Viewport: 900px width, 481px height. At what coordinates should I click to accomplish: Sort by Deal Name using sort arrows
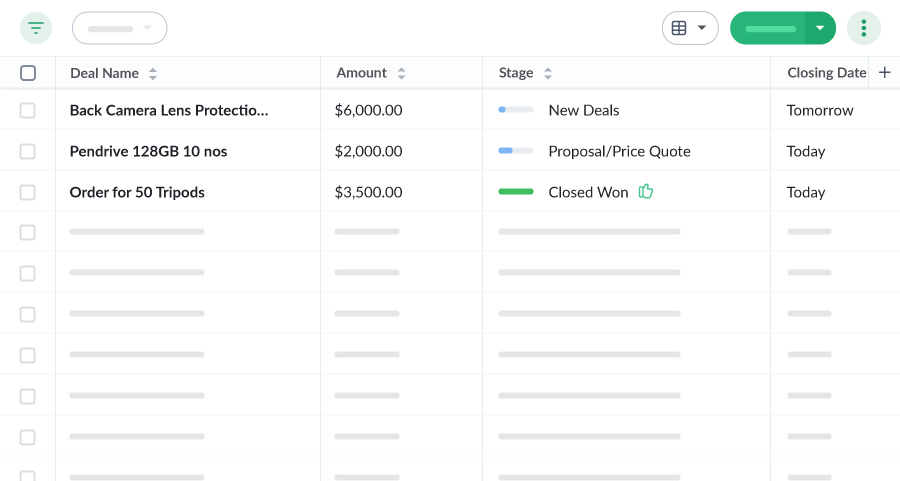point(153,73)
